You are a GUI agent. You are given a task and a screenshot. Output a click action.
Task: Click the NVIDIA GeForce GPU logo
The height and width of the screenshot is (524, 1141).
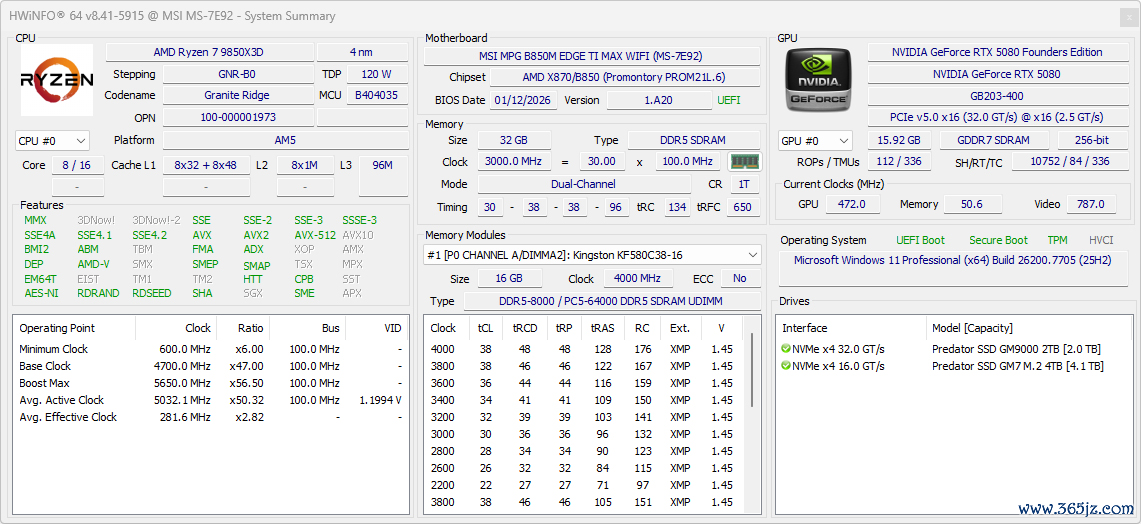click(818, 80)
